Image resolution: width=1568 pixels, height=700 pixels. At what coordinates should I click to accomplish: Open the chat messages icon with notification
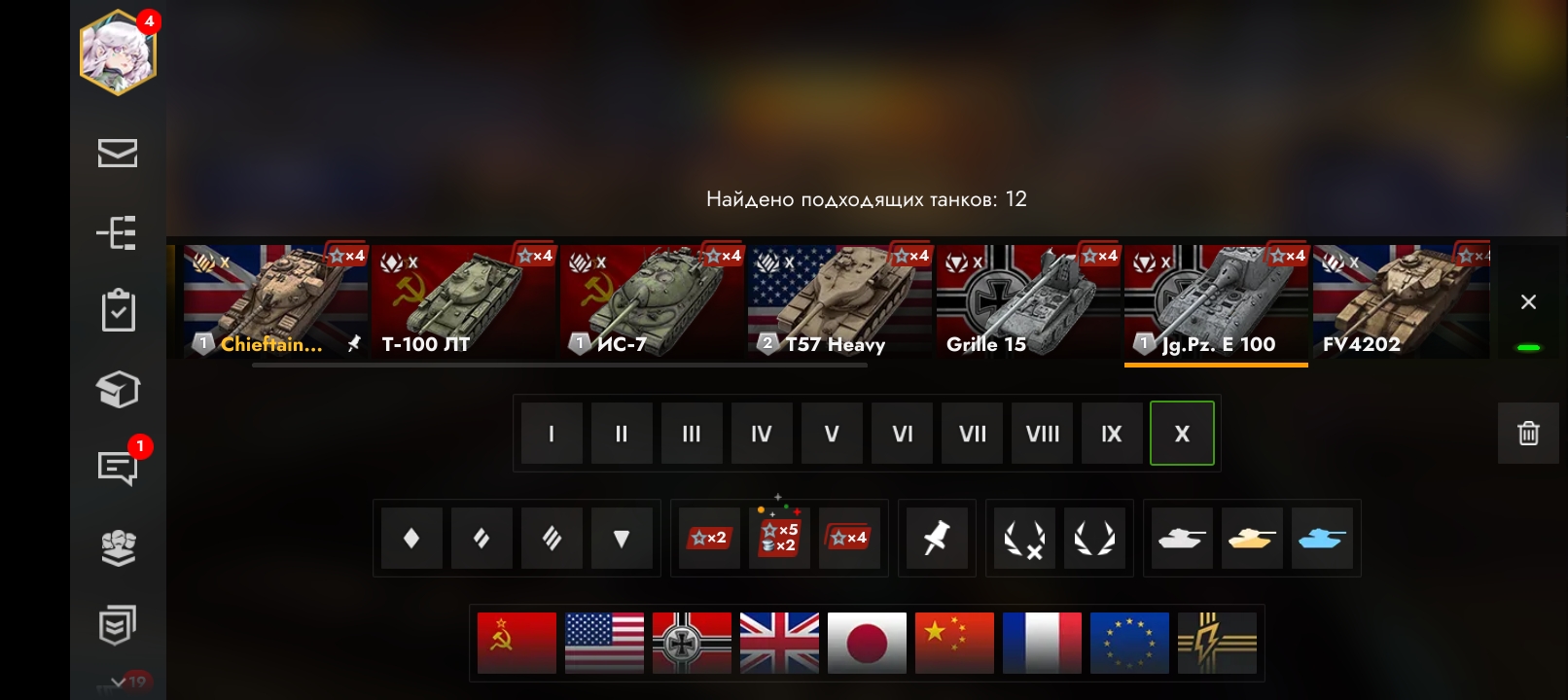(118, 468)
